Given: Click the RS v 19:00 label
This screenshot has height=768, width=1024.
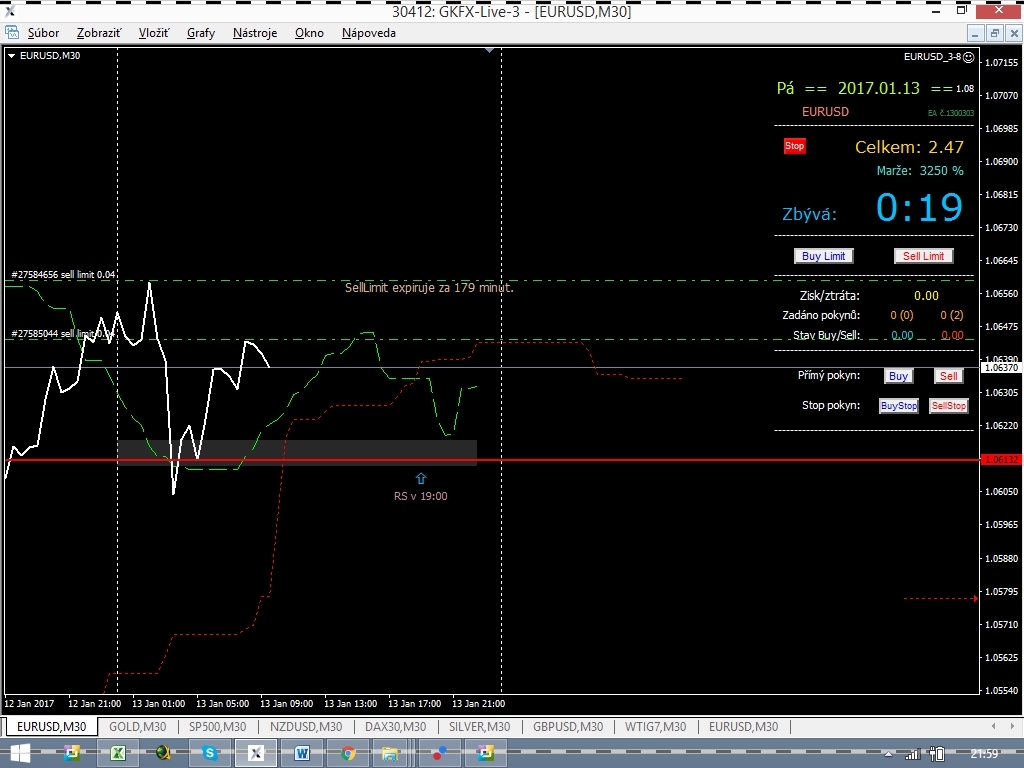Looking at the screenshot, I should tap(421, 496).
